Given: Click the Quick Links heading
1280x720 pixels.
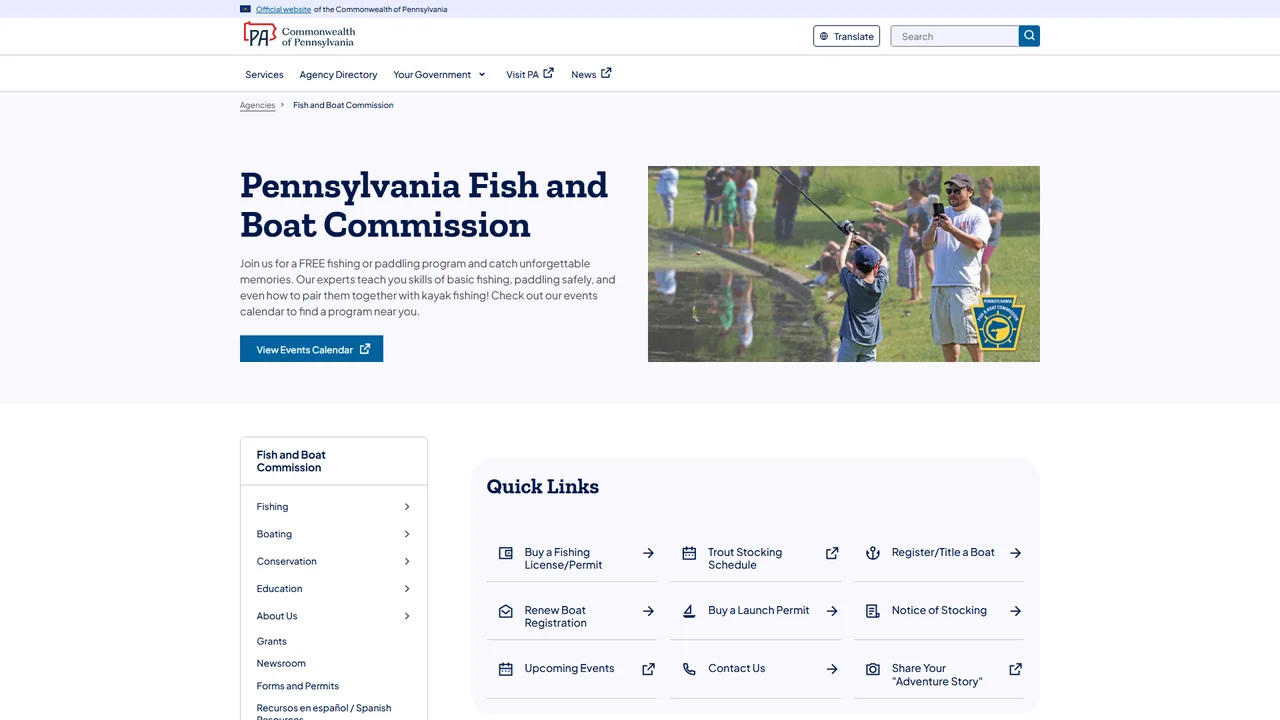Looking at the screenshot, I should click(543, 487).
